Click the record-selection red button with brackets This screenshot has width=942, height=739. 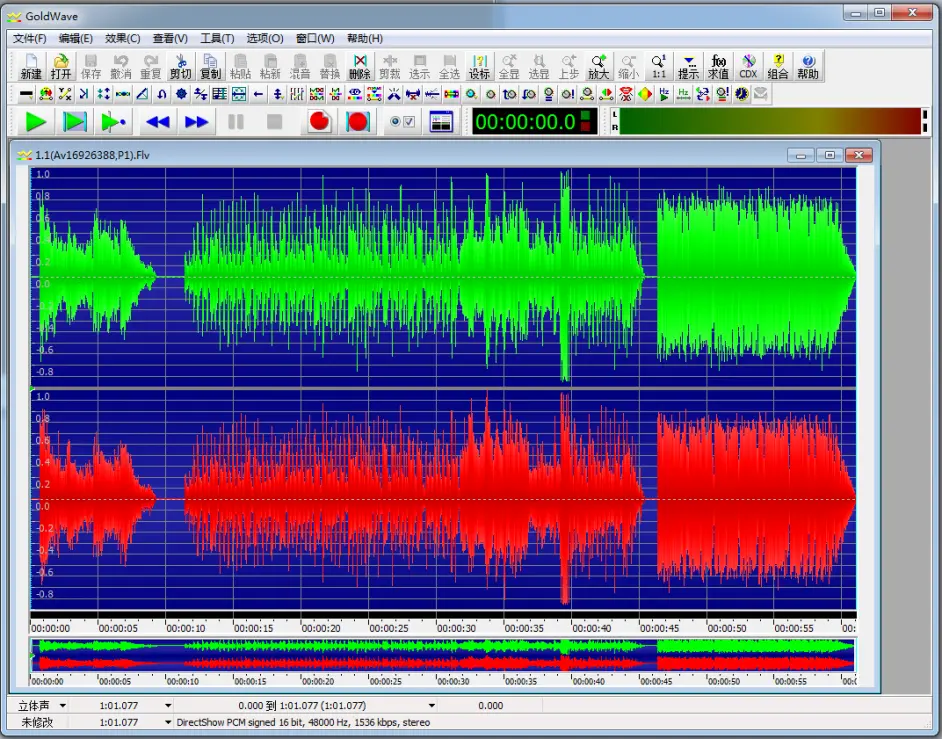[x=357, y=122]
